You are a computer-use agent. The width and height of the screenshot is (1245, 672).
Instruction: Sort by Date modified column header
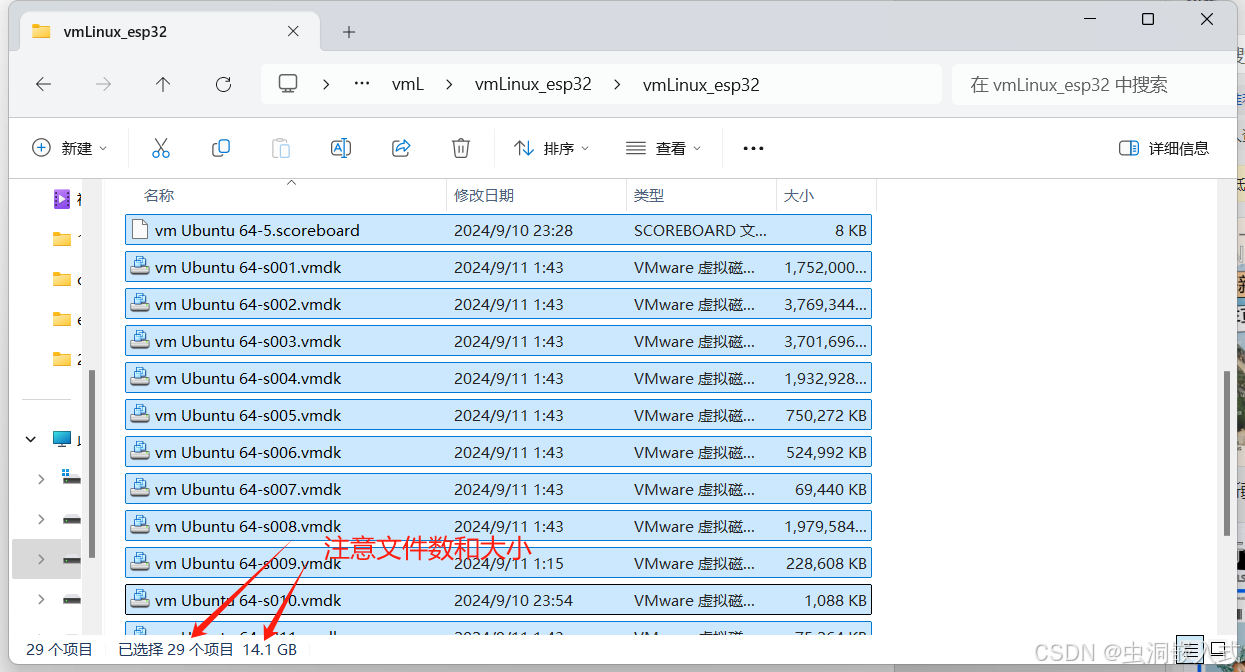pos(536,196)
